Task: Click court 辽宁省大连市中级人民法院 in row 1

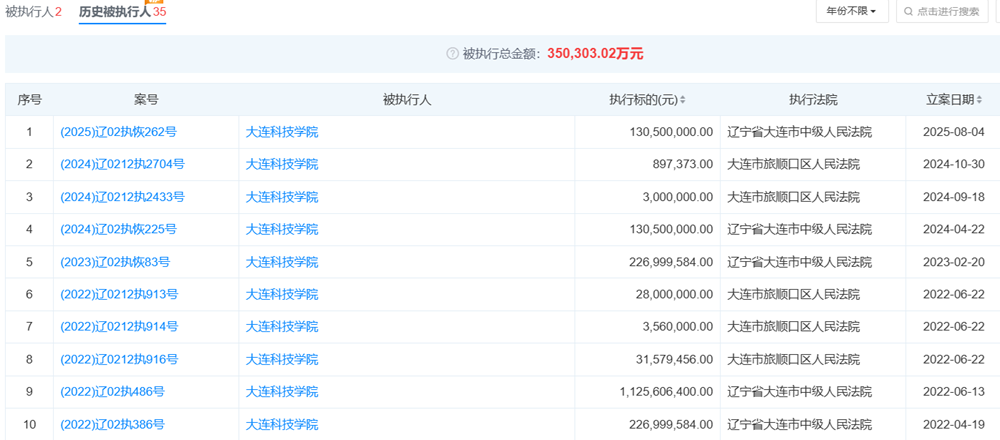Action: (800, 133)
